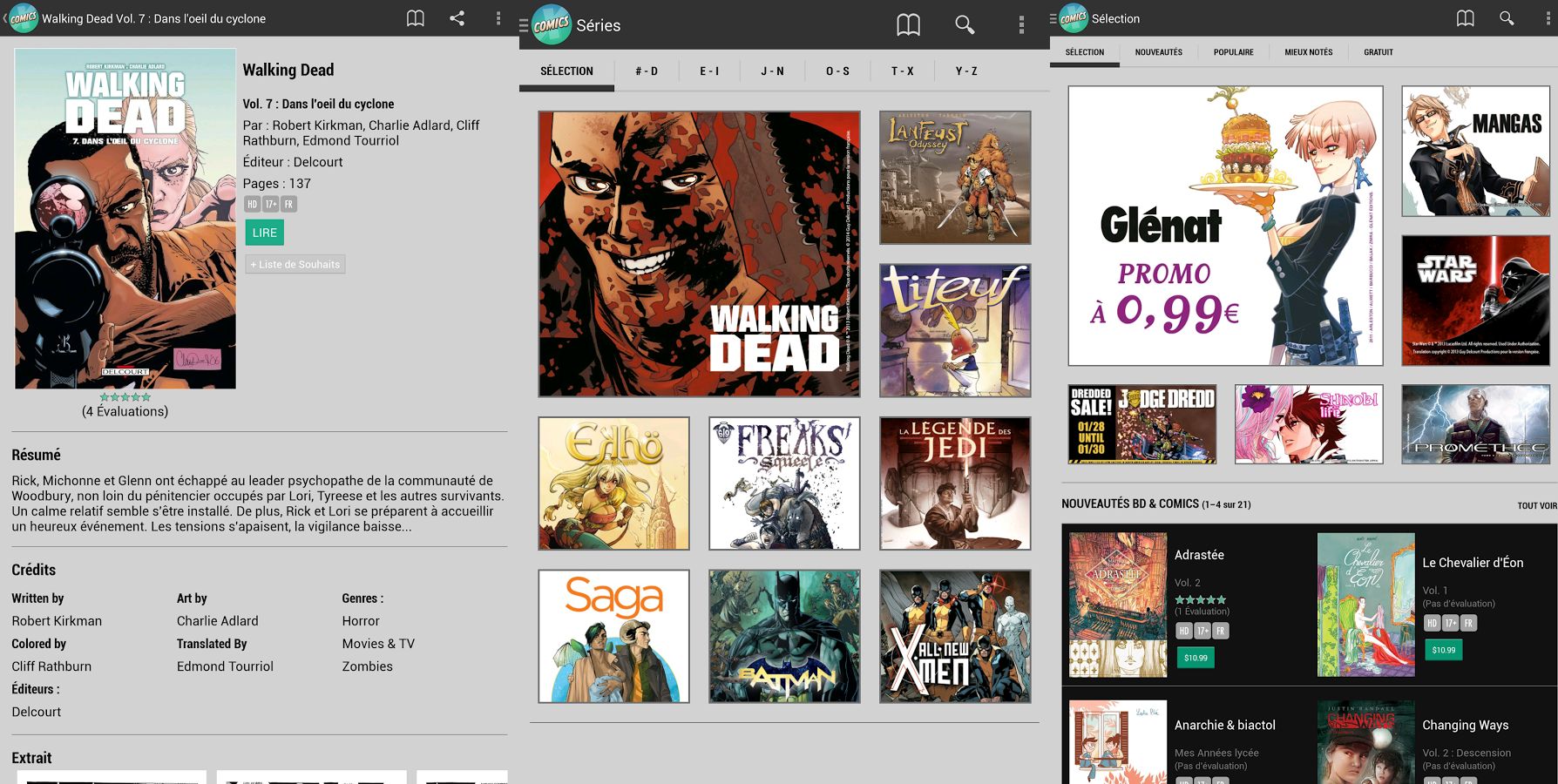The height and width of the screenshot is (784, 1558).
Task: Open Anarchie & biactol cover thumbnail
Action: click(1118, 742)
